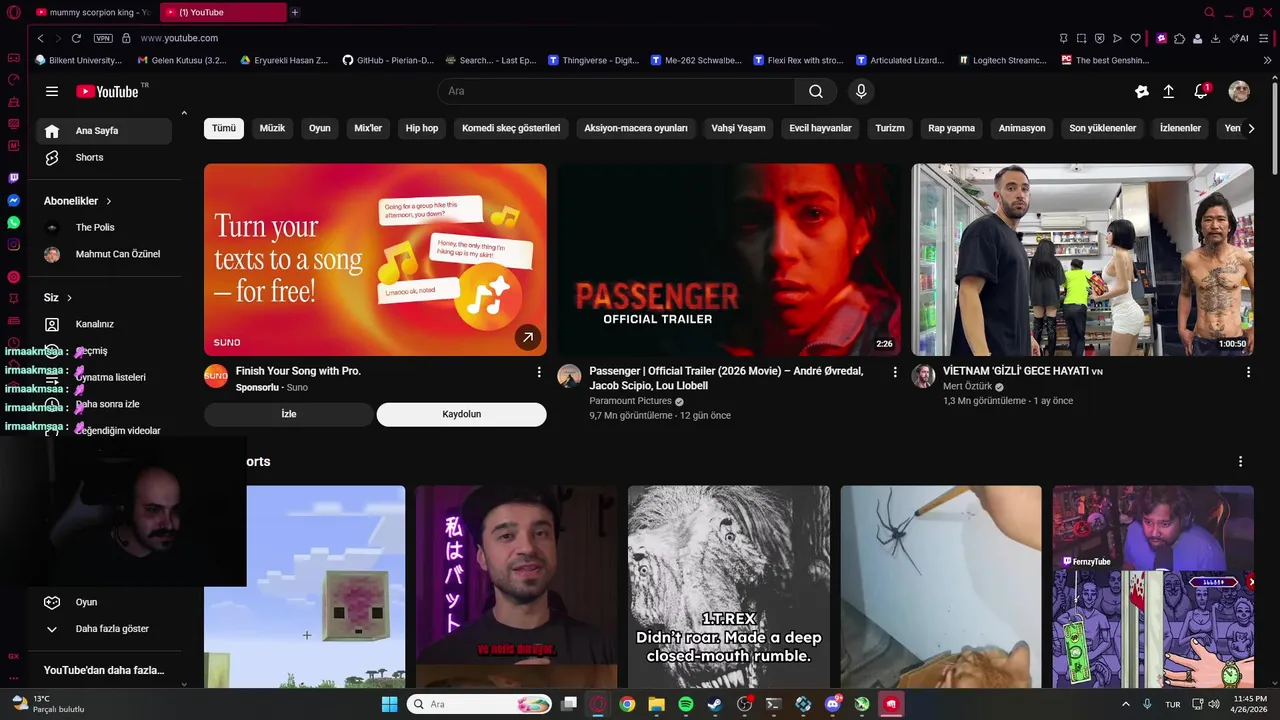Open Instagram in the Opera sidebar

point(13,244)
